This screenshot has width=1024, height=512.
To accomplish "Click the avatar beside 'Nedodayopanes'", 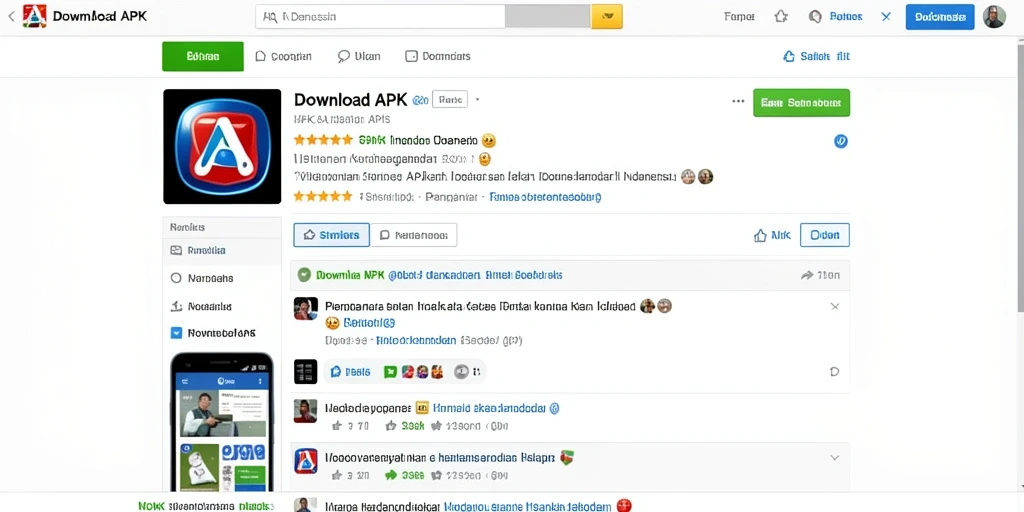I will click(x=306, y=411).
